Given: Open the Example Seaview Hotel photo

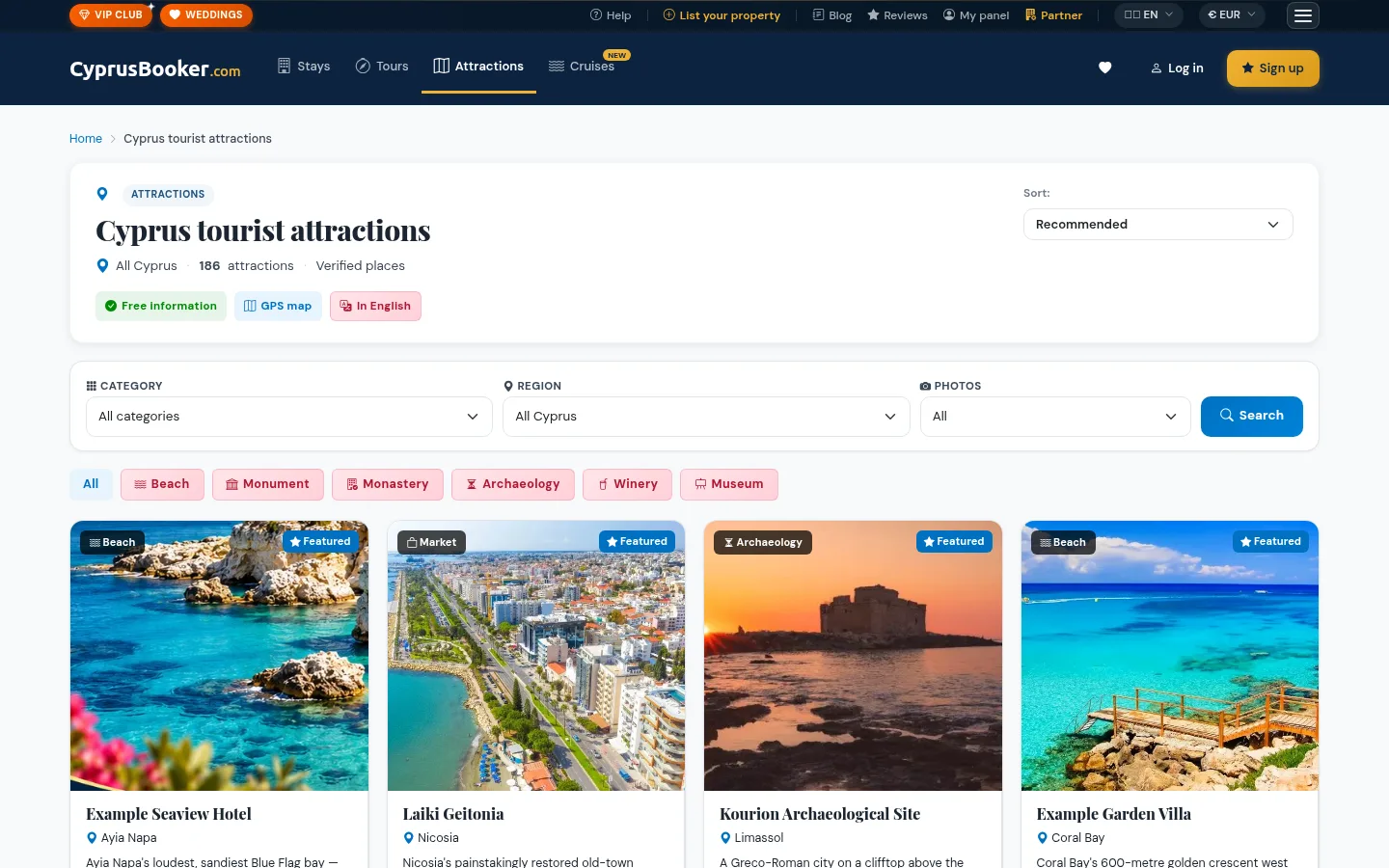Looking at the screenshot, I should 219,656.
